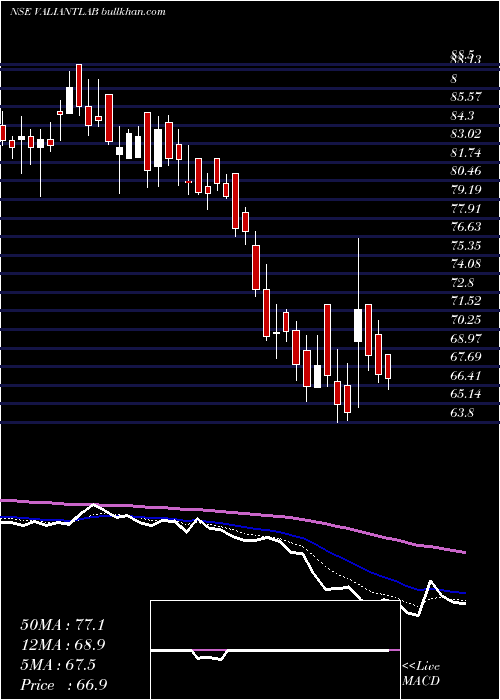Click the 50MA : 77.1 readout

(63, 625)
